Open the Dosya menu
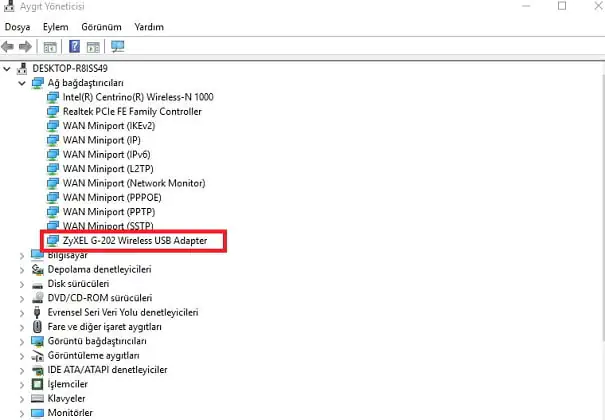Image resolution: width=605 pixels, height=420 pixels. (17, 27)
